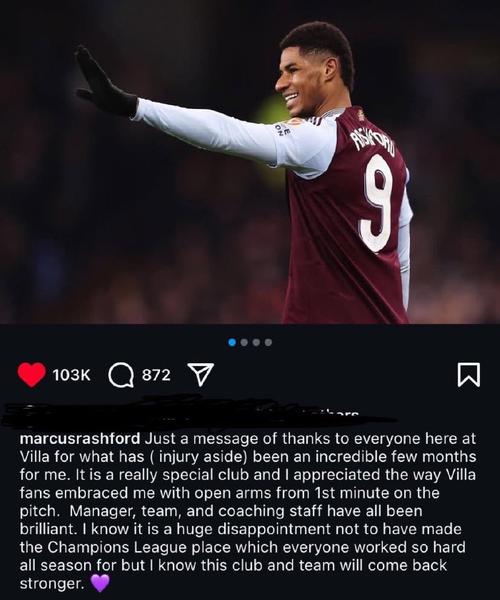This screenshot has height=600, width=500.
Task: Tap the black glove in the photo
Action: [x=104, y=84]
